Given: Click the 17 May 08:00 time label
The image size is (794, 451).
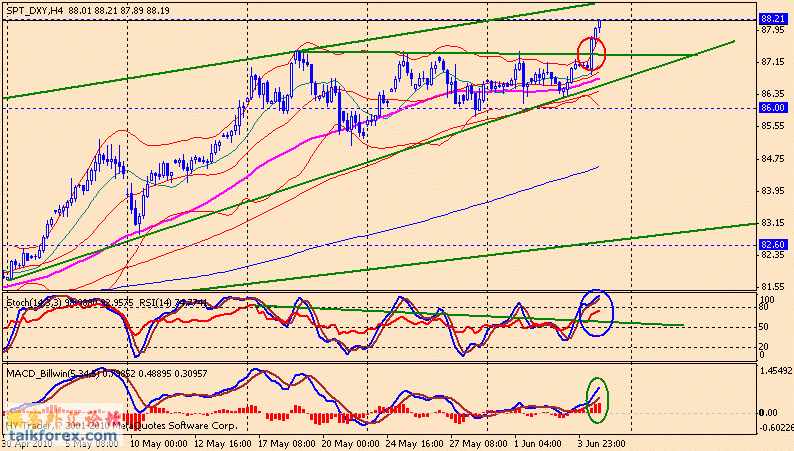Looking at the screenshot, I should pyautogui.click(x=287, y=444).
